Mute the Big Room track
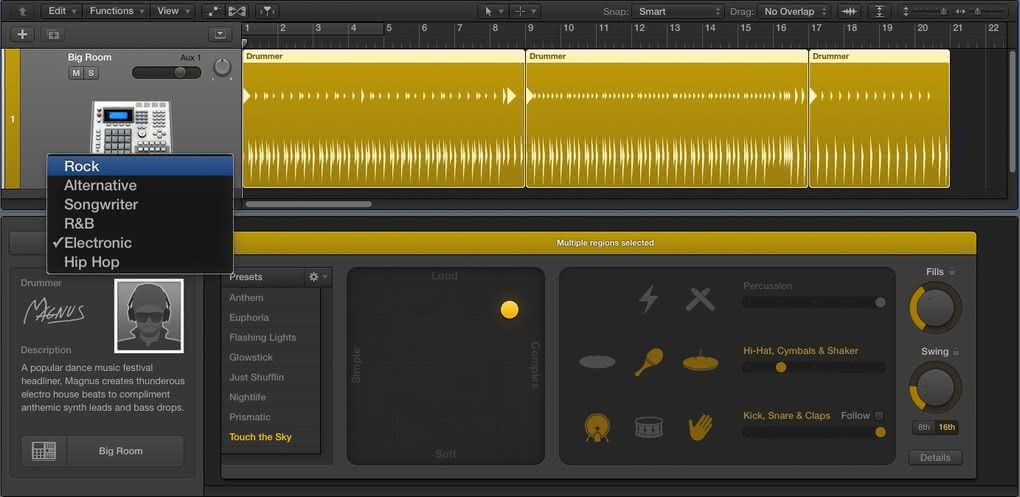 tap(76, 73)
